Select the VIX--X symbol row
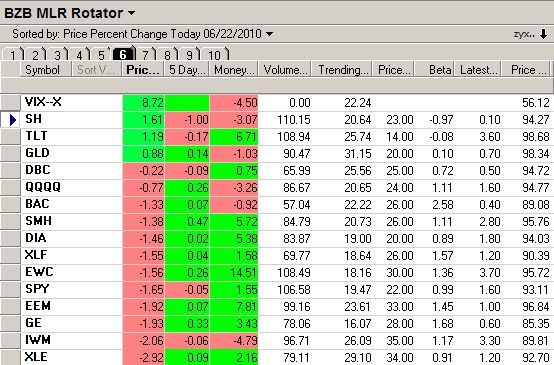 coord(43,102)
